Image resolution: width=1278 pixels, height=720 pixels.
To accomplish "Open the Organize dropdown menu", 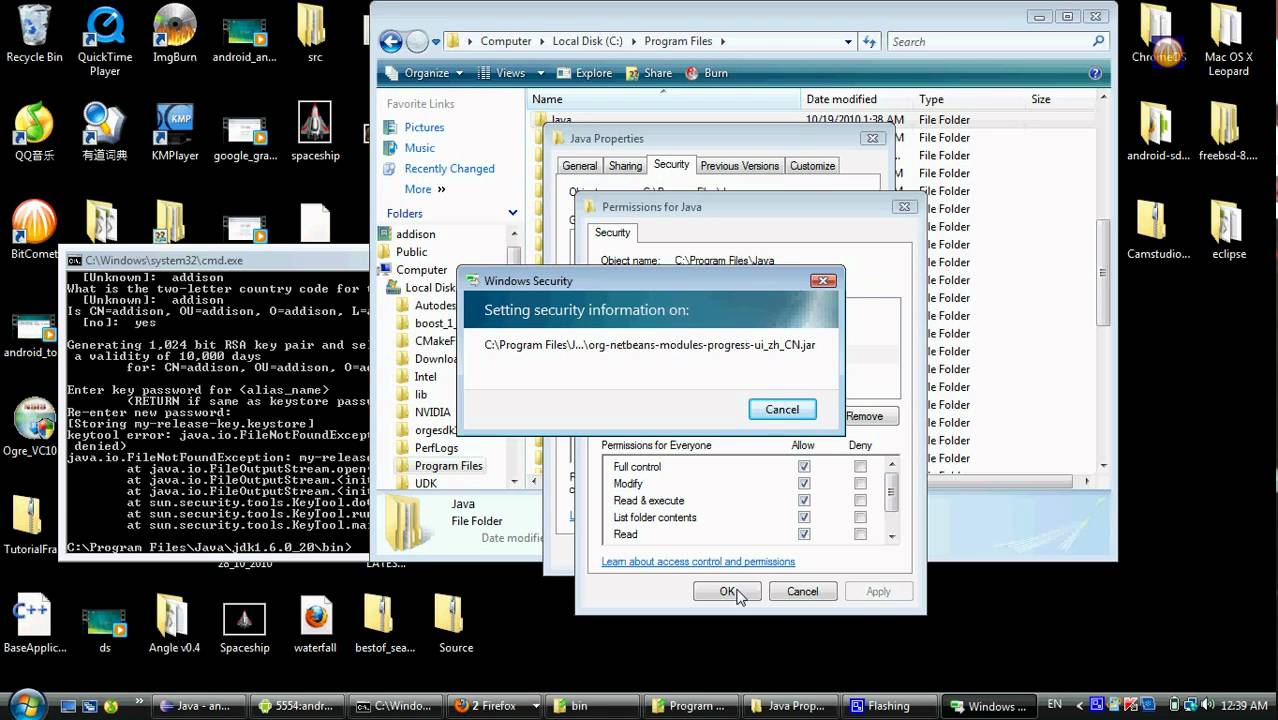I will pyautogui.click(x=425, y=73).
